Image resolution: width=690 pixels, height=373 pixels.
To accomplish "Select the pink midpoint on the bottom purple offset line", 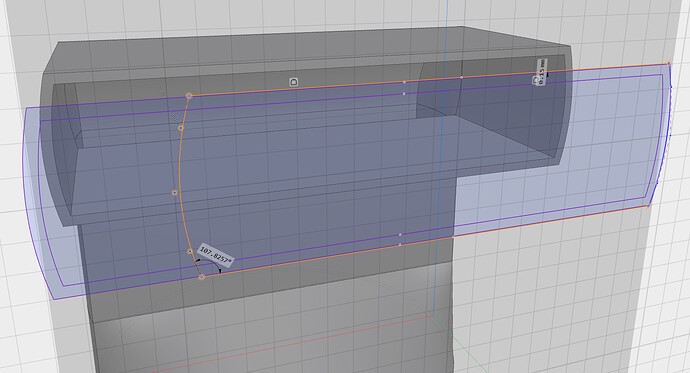I will (x=400, y=235).
